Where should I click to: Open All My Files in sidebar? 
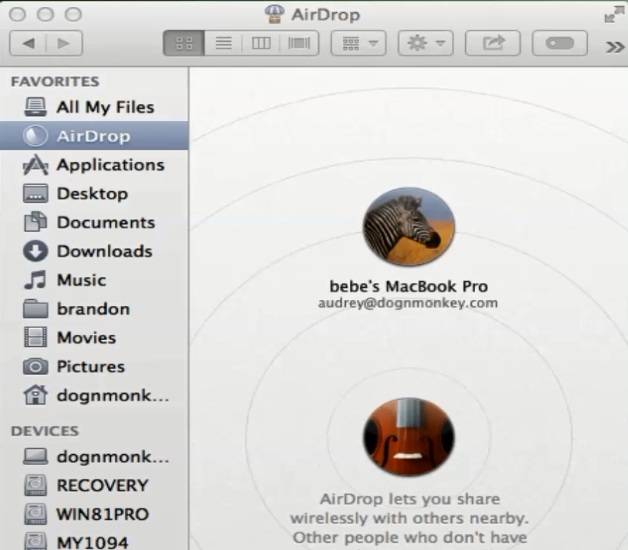point(104,107)
